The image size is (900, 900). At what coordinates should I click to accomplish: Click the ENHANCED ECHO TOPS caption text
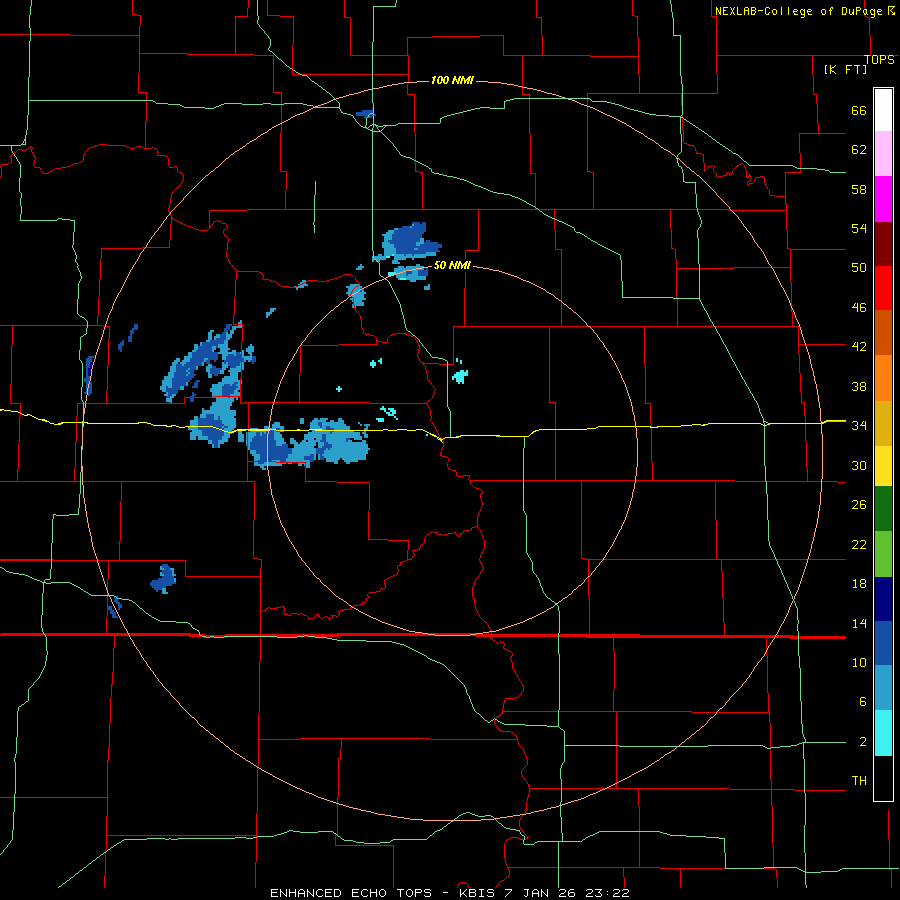(351, 893)
